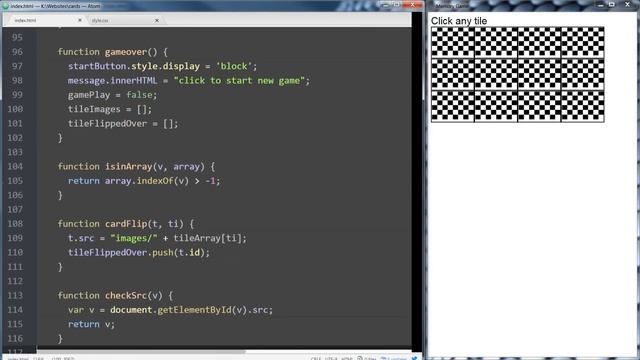The height and width of the screenshot is (360, 640).
Task: Click 'document.getElementById(v).src' on line 114
Action: click(189, 310)
